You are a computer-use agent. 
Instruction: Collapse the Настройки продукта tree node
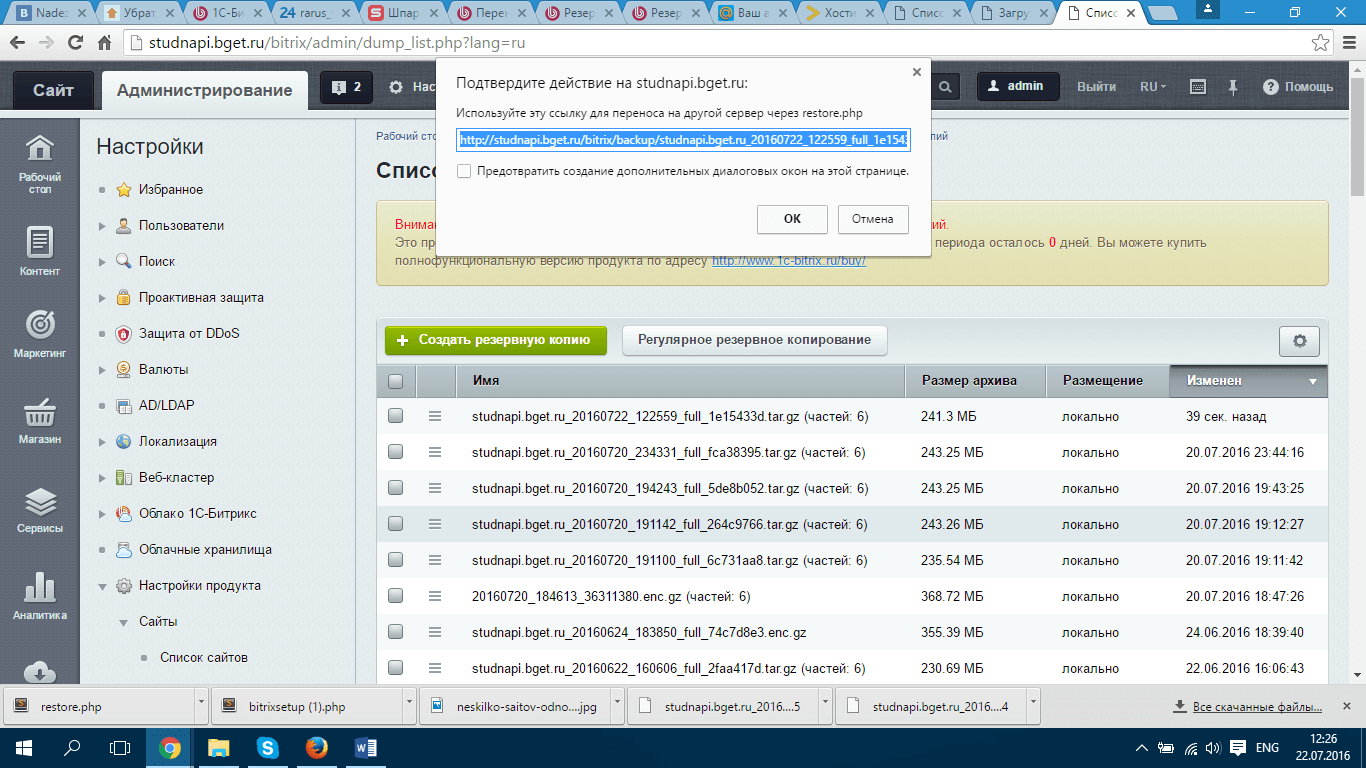(x=102, y=586)
